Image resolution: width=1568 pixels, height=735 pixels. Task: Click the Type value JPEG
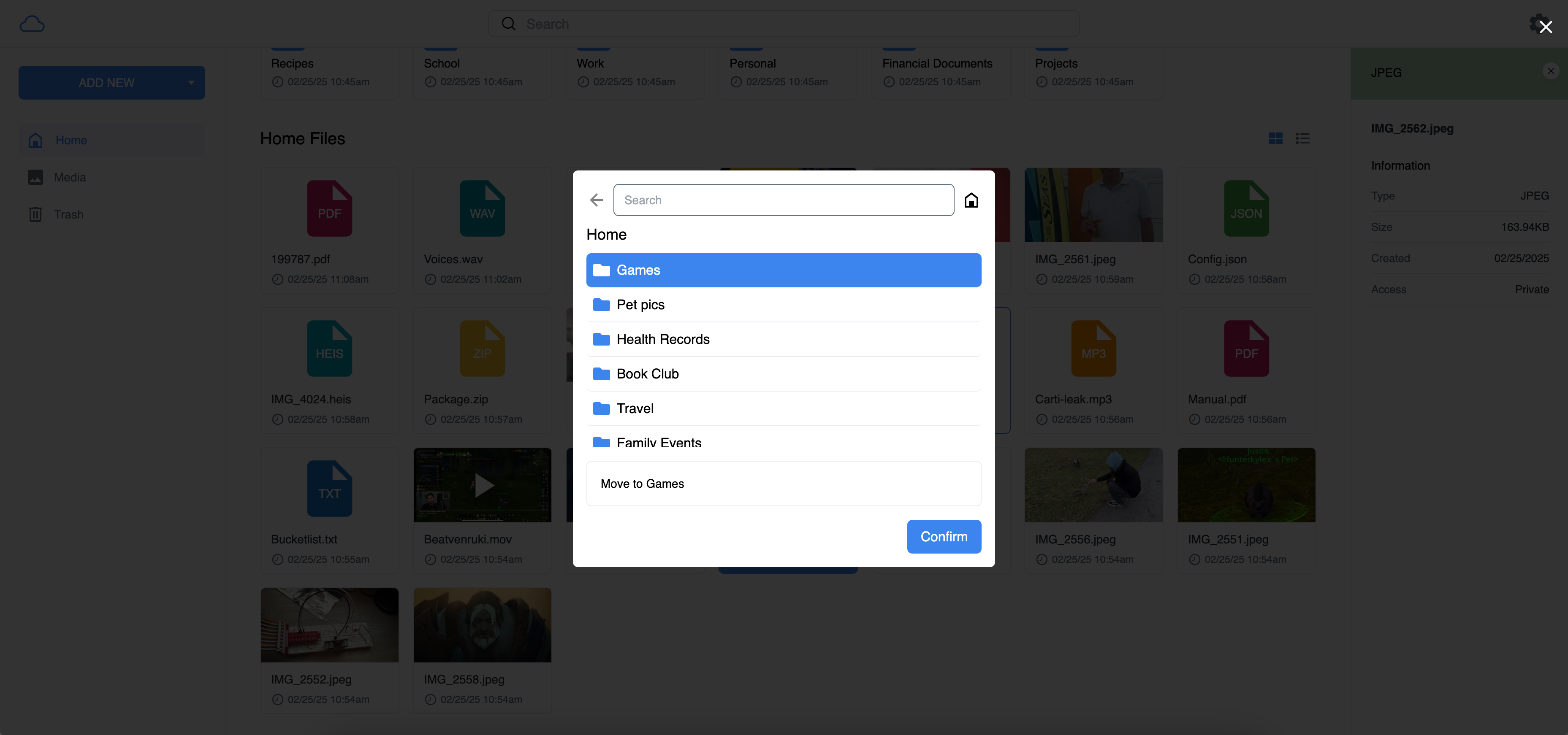[1534, 196]
